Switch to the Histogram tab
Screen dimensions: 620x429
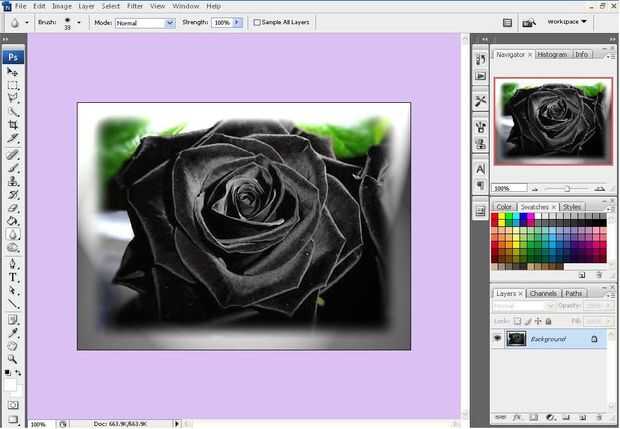552,55
